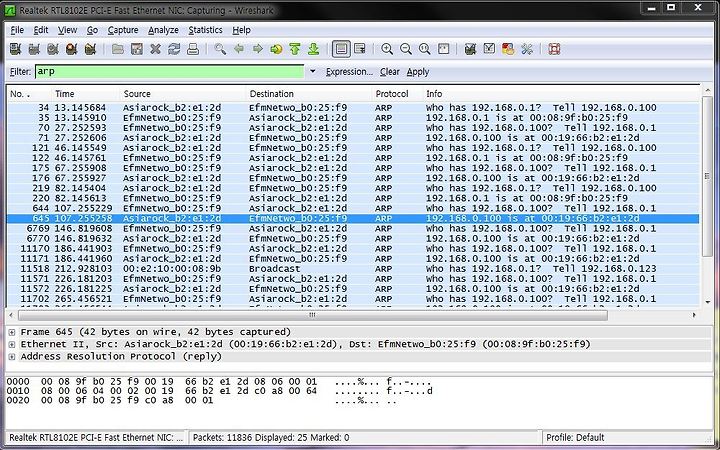Viewport: 720px width, 450px height.
Task: Expand Address Resolution Protocol (reply) node
Action: [11, 357]
